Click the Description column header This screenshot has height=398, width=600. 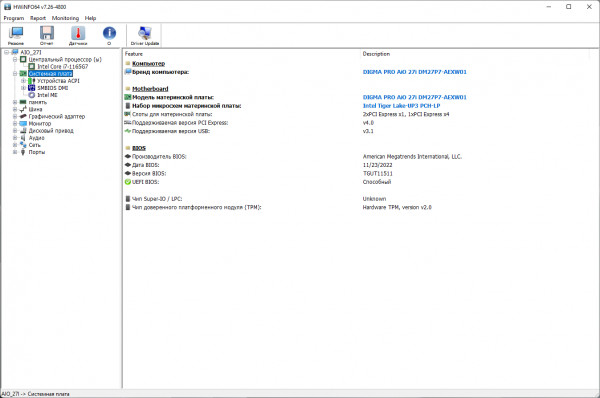click(x=376, y=54)
